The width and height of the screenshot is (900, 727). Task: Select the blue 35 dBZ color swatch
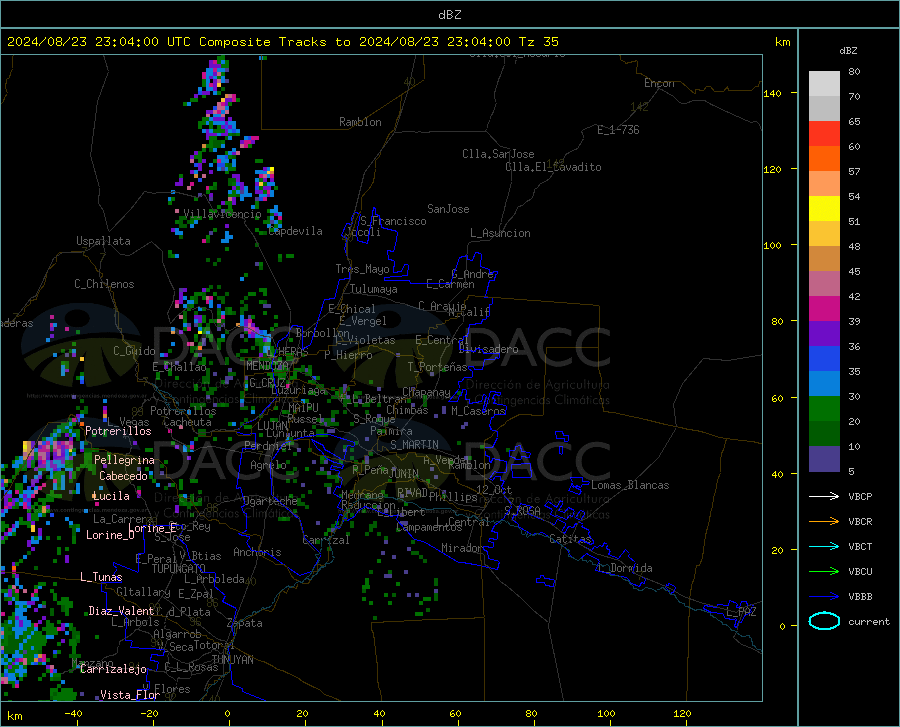point(824,359)
